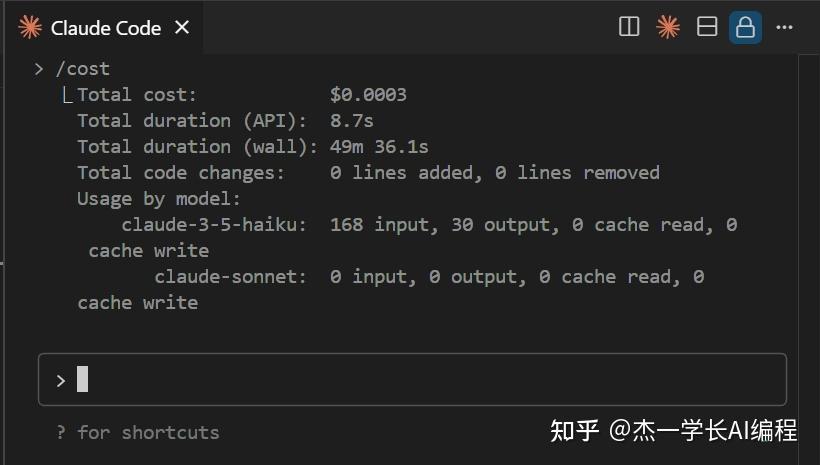The width and height of the screenshot is (820, 465).
Task: Click the block text cursor in the prompt
Action: tap(83, 379)
